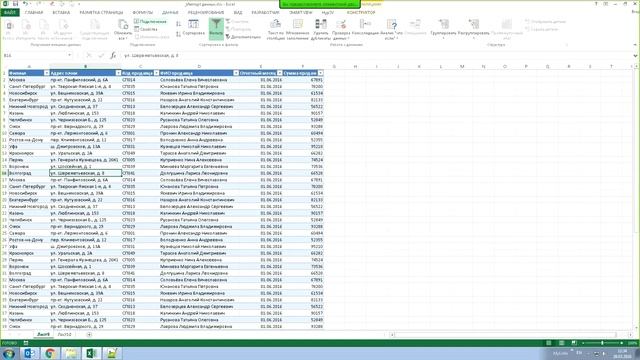Switch to ВИД ribbon tab
Image resolution: width=640 pixels, height=360 pixels.
[238, 13]
